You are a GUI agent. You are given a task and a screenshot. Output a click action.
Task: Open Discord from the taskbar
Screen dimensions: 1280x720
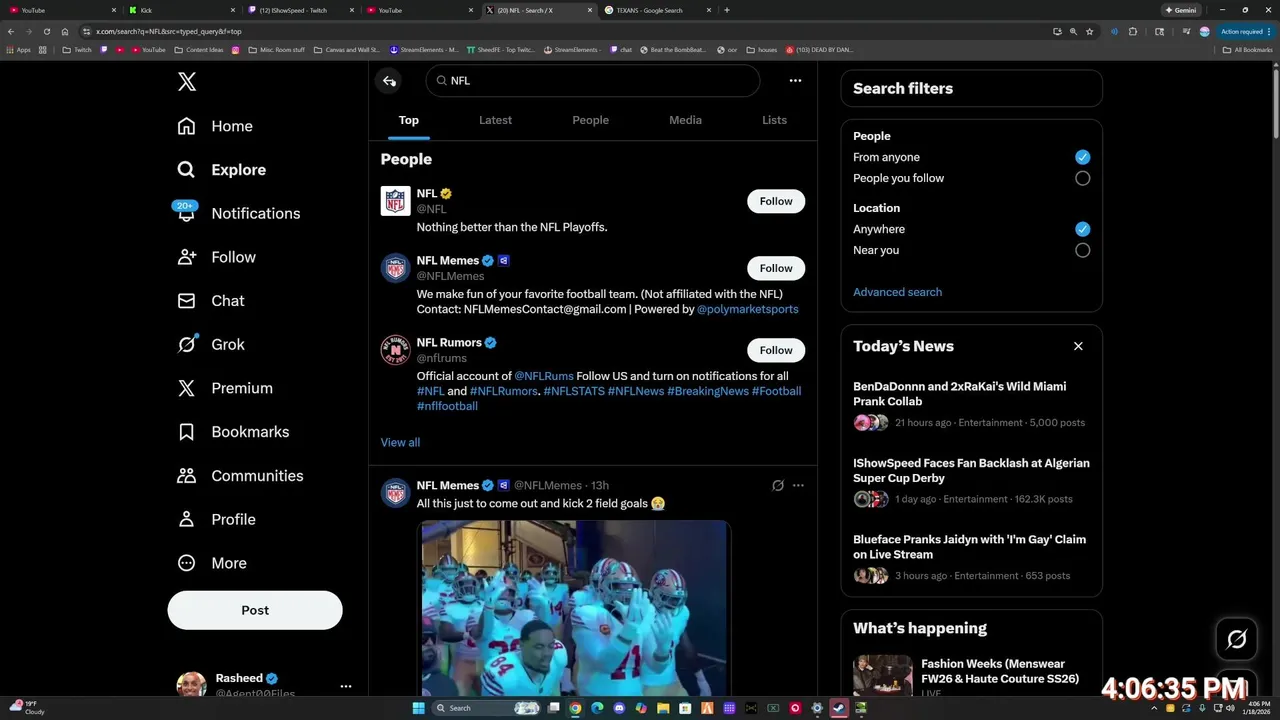(x=619, y=708)
